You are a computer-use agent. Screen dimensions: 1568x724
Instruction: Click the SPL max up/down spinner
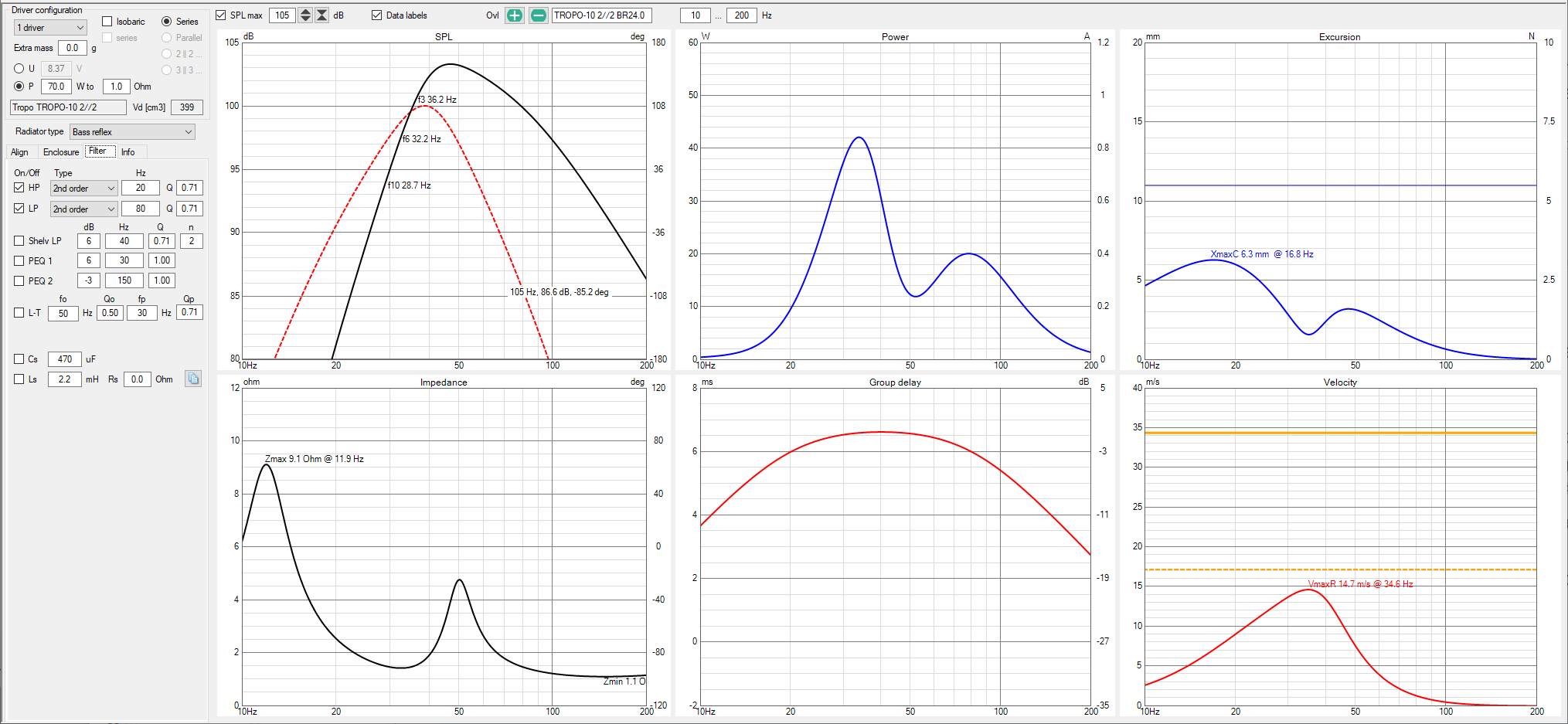coord(305,15)
